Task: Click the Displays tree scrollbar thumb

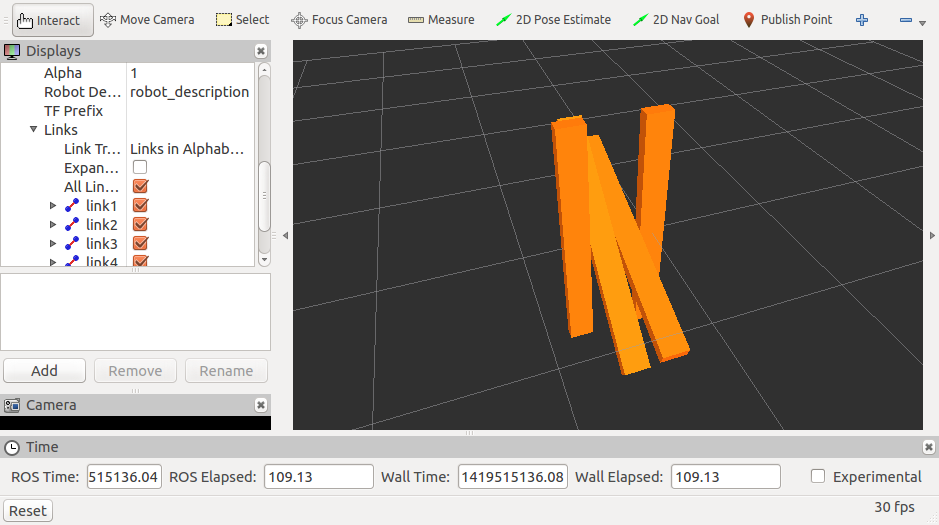Action: pos(264,196)
